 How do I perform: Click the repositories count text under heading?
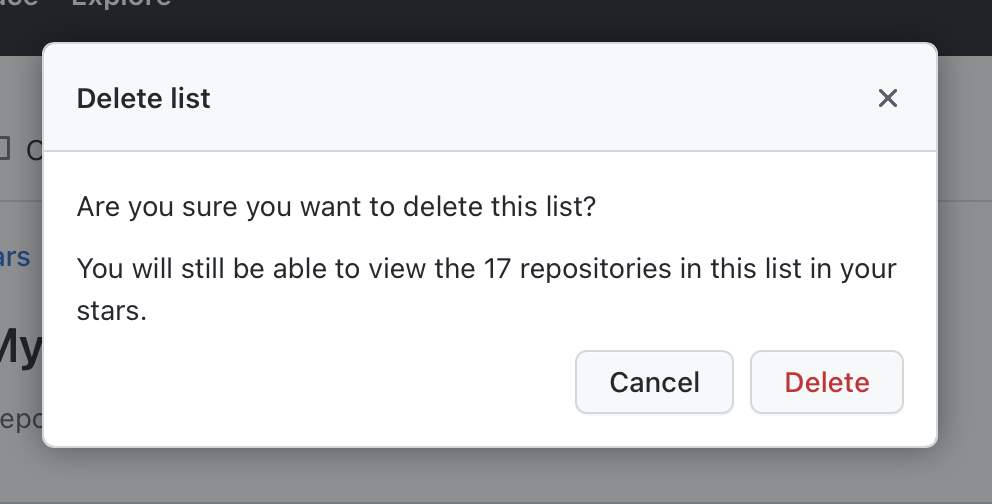[20, 418]
